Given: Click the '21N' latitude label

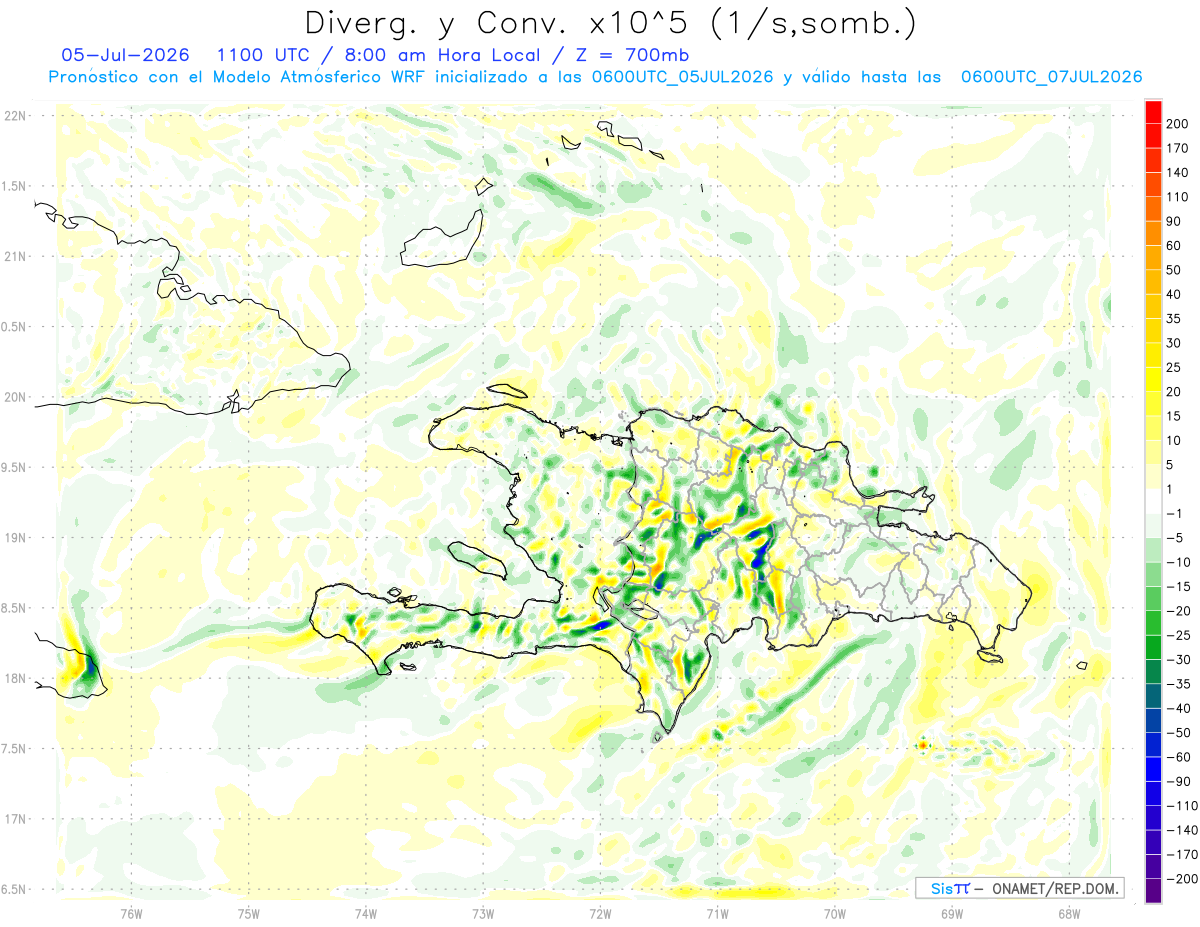Looking at the screenshot, I should [x=15, y=256].
